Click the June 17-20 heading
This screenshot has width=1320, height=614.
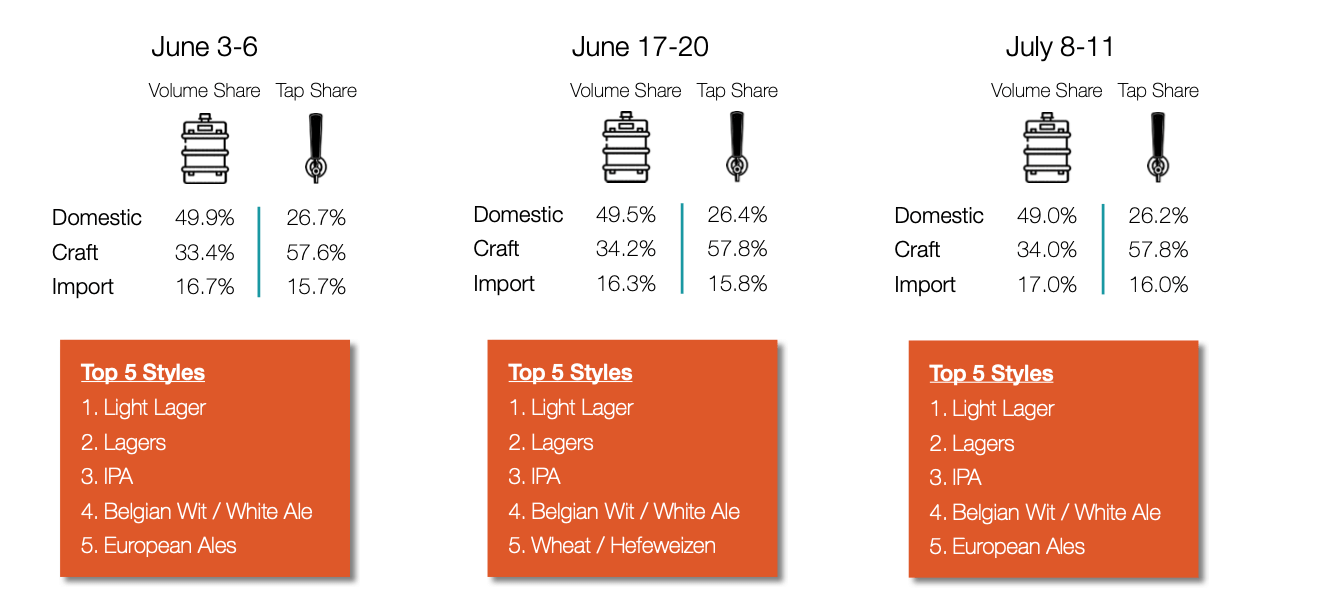pyautogui.click(x=640, y=47)
